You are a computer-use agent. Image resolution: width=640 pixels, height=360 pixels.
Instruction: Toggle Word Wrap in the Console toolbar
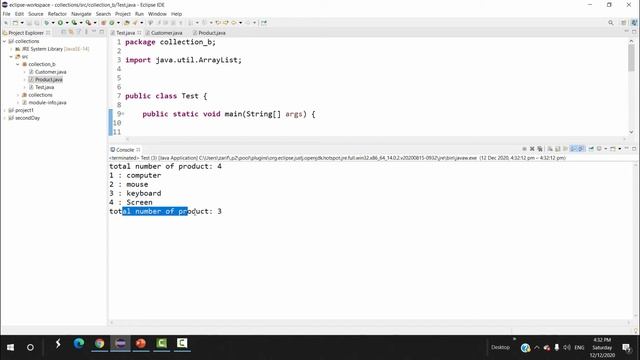pyautogui.click(x=565, y=149)
